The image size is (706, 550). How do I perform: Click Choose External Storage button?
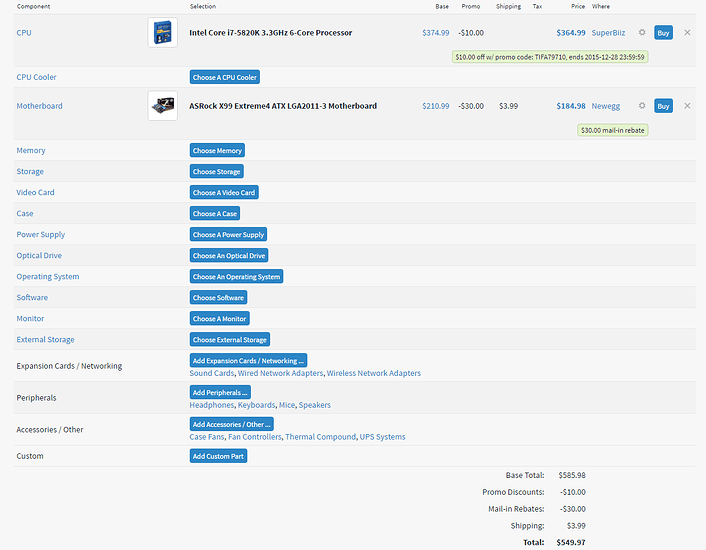coord(230,339)
